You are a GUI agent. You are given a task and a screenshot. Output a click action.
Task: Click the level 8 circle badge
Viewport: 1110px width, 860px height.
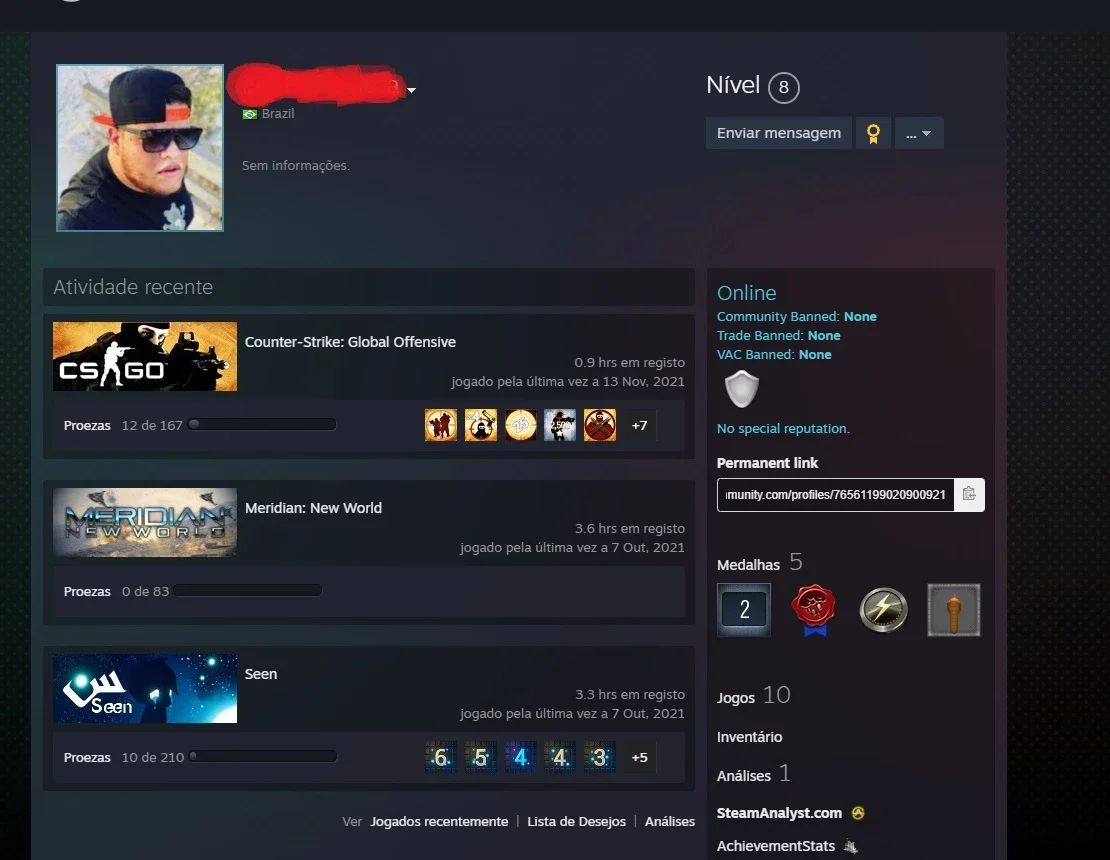point(784,87)
